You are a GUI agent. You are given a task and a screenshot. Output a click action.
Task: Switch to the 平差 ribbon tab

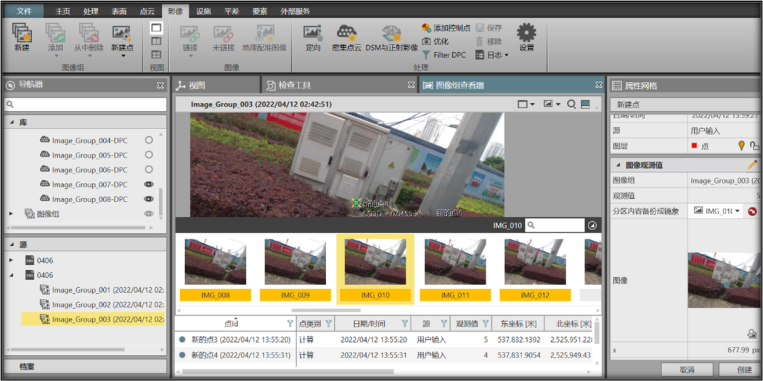232,11
